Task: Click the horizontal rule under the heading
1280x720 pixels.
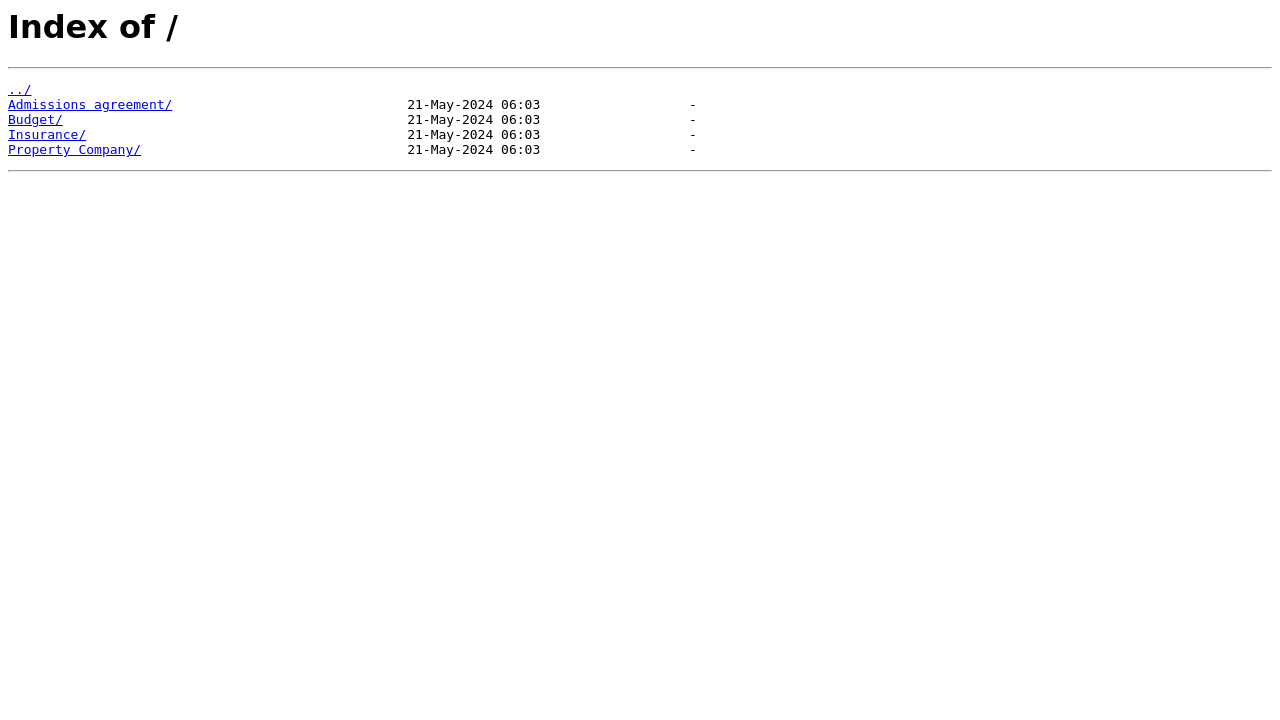Action: (x=640, y=68)
